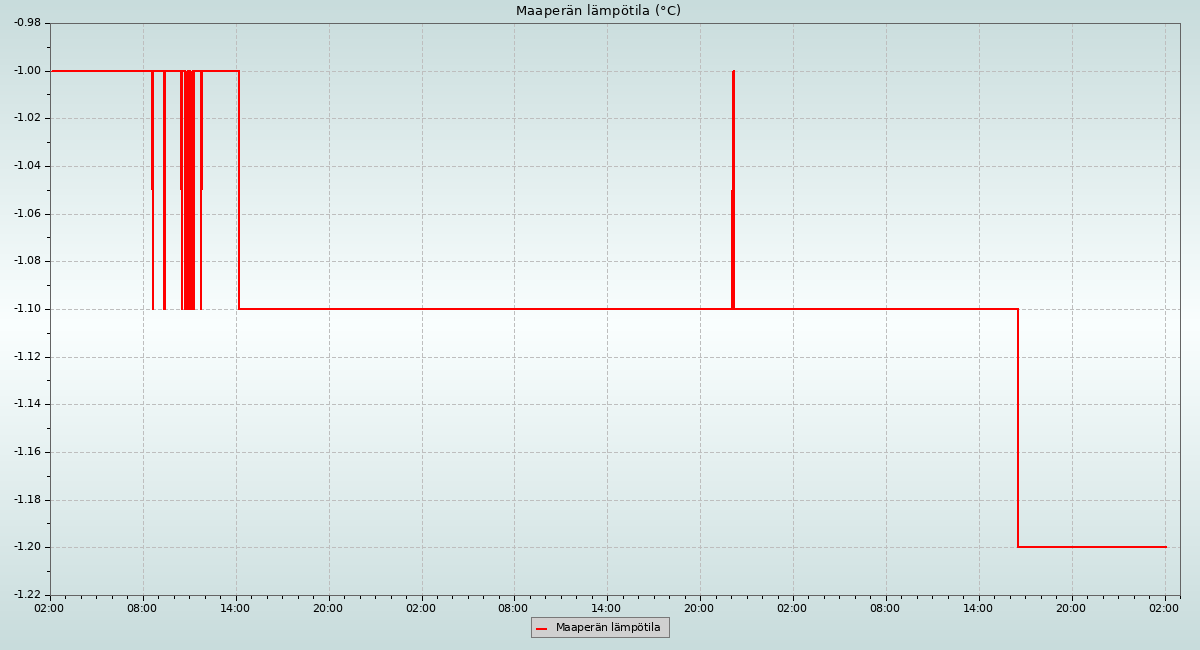This screenshot has width=1200, height=650.
Task: Click the -1.10 y-axis label
Action: (27, 309)
